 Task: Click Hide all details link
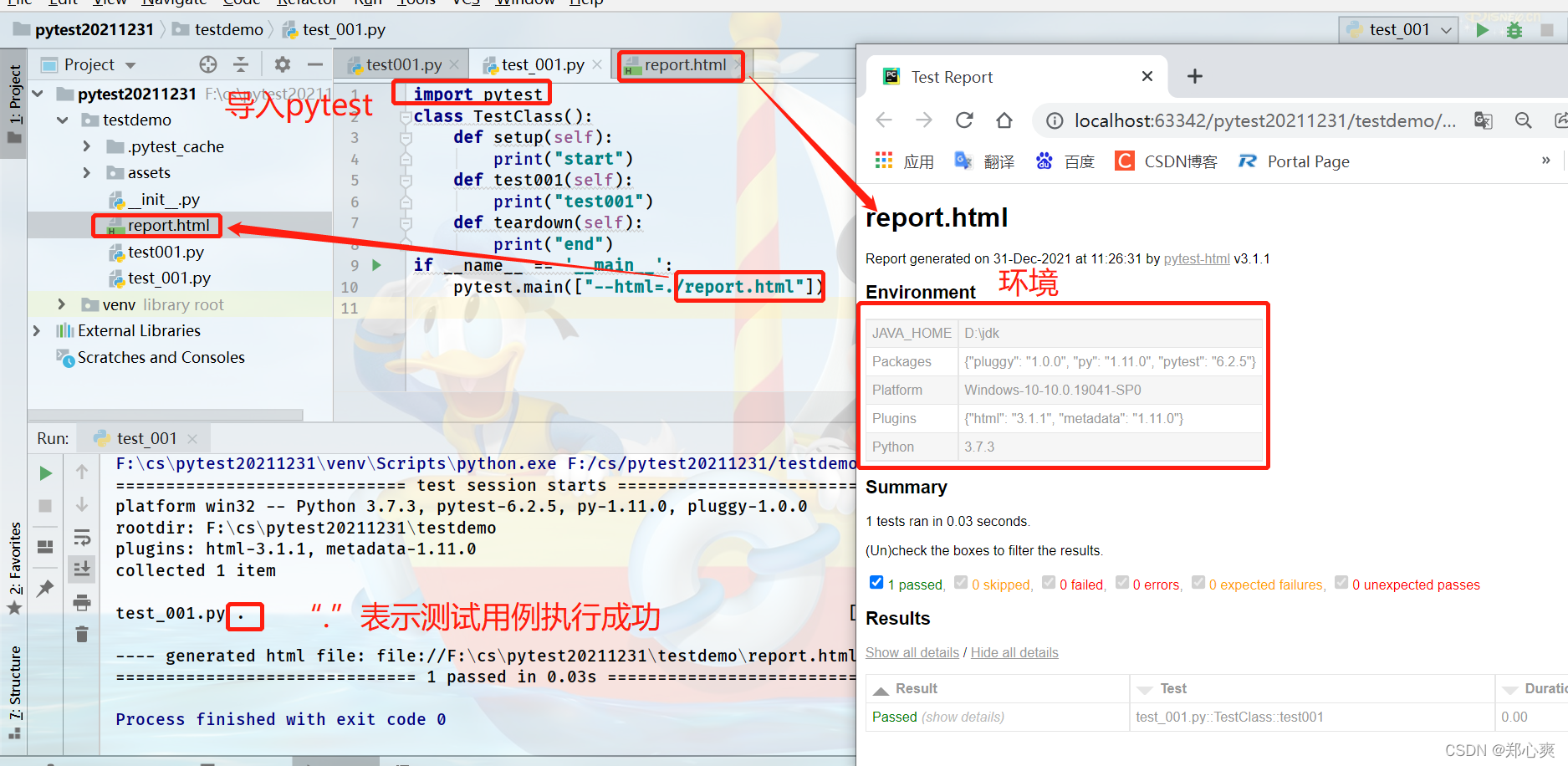pyautogui.click(x=1014, y=652)
